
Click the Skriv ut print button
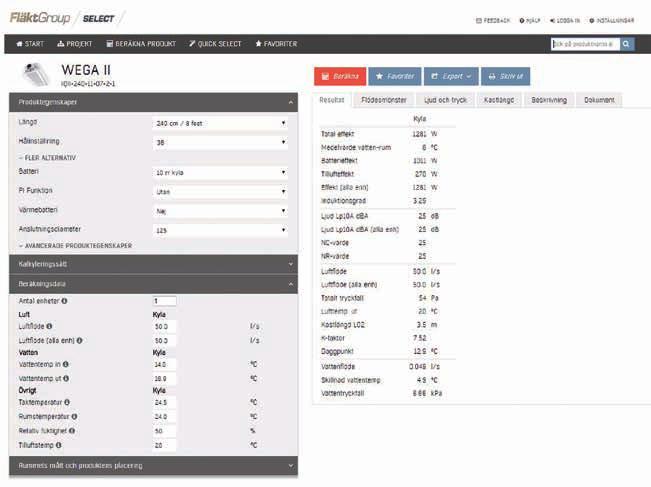(505, 76)
